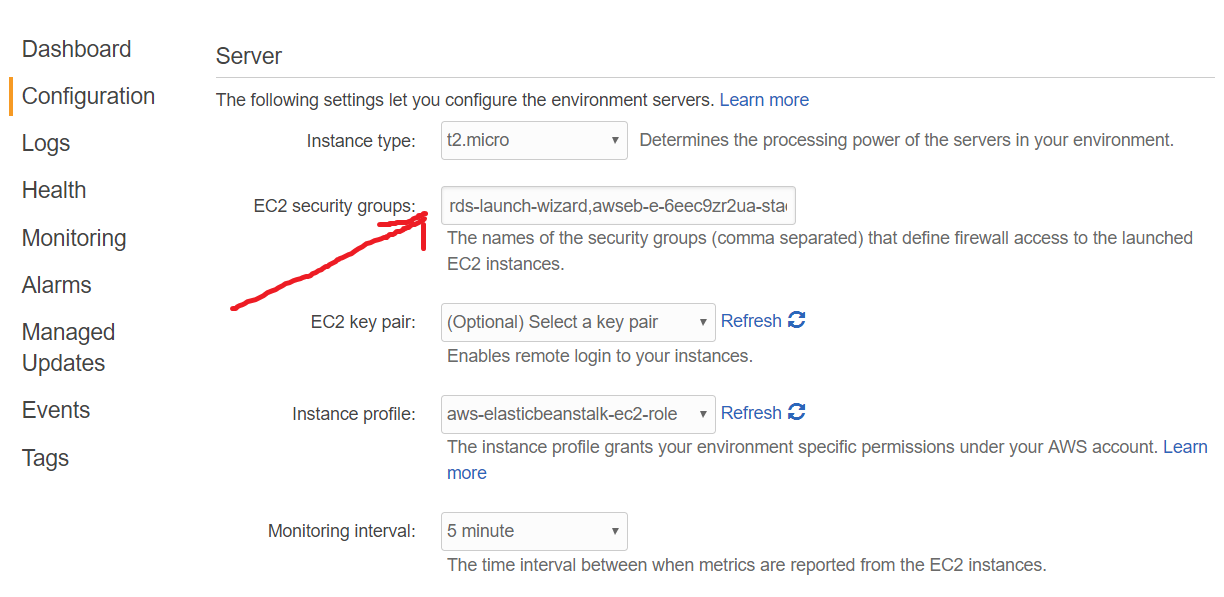Navigate to Monitoring in the sidebar

pos(74,238)
